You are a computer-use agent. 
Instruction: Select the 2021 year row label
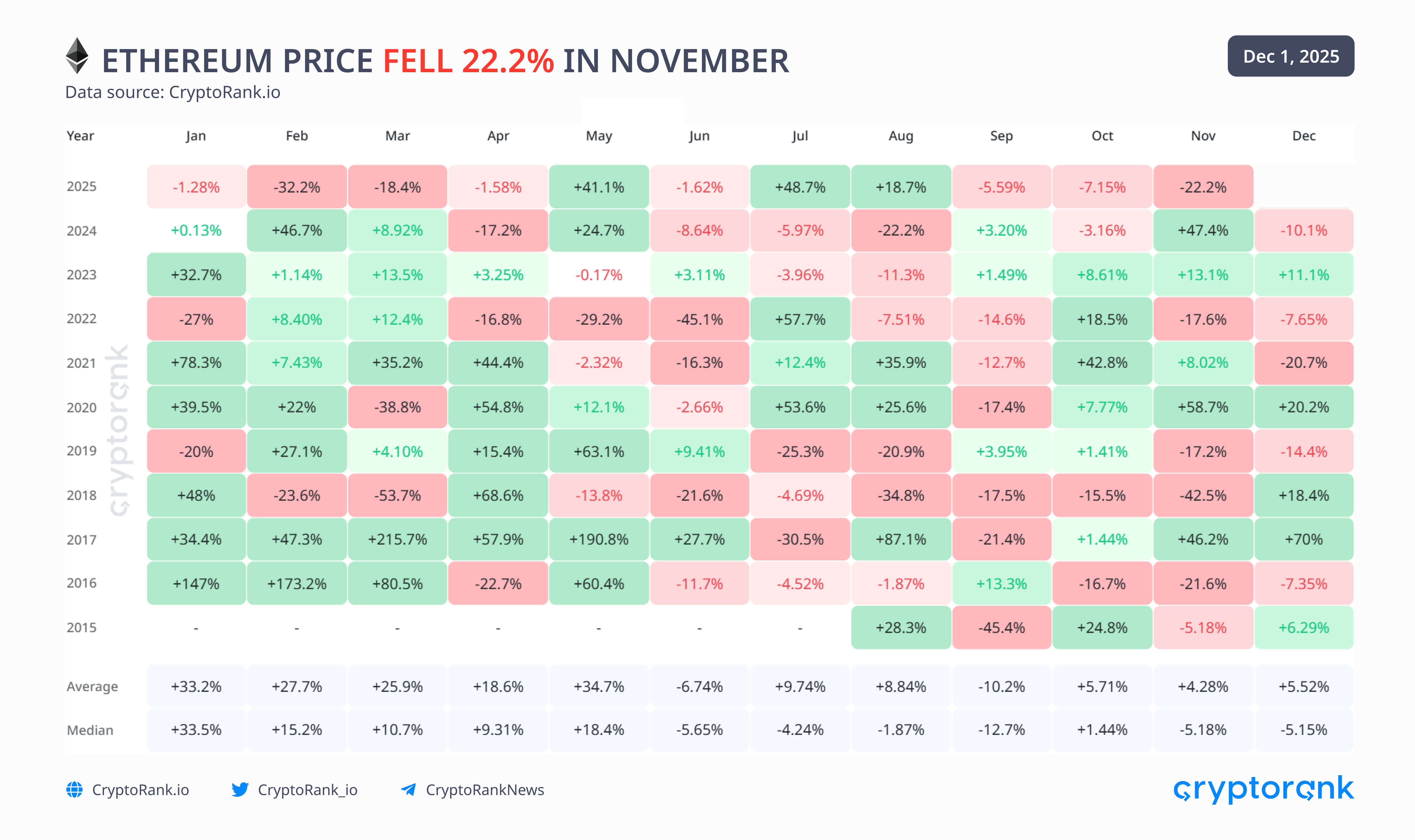(82, 363)
